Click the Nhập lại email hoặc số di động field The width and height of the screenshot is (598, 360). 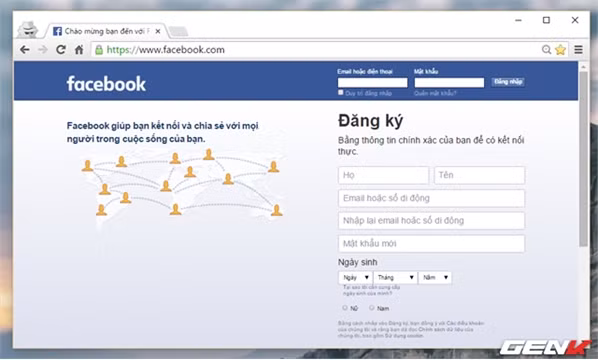click(431, 221)
